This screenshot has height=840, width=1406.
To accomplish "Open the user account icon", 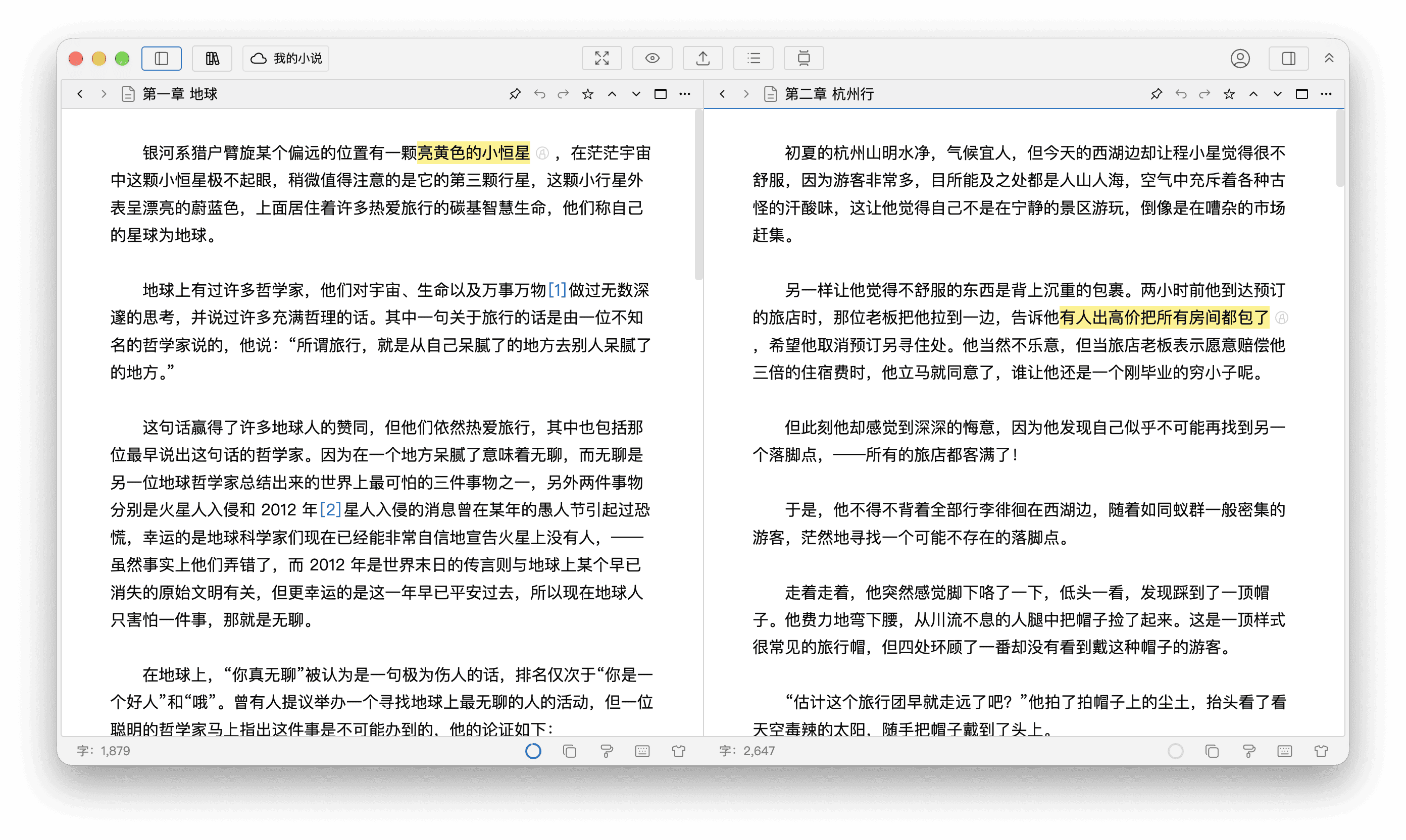I will pyautogui.click(x=1239, y=58).
